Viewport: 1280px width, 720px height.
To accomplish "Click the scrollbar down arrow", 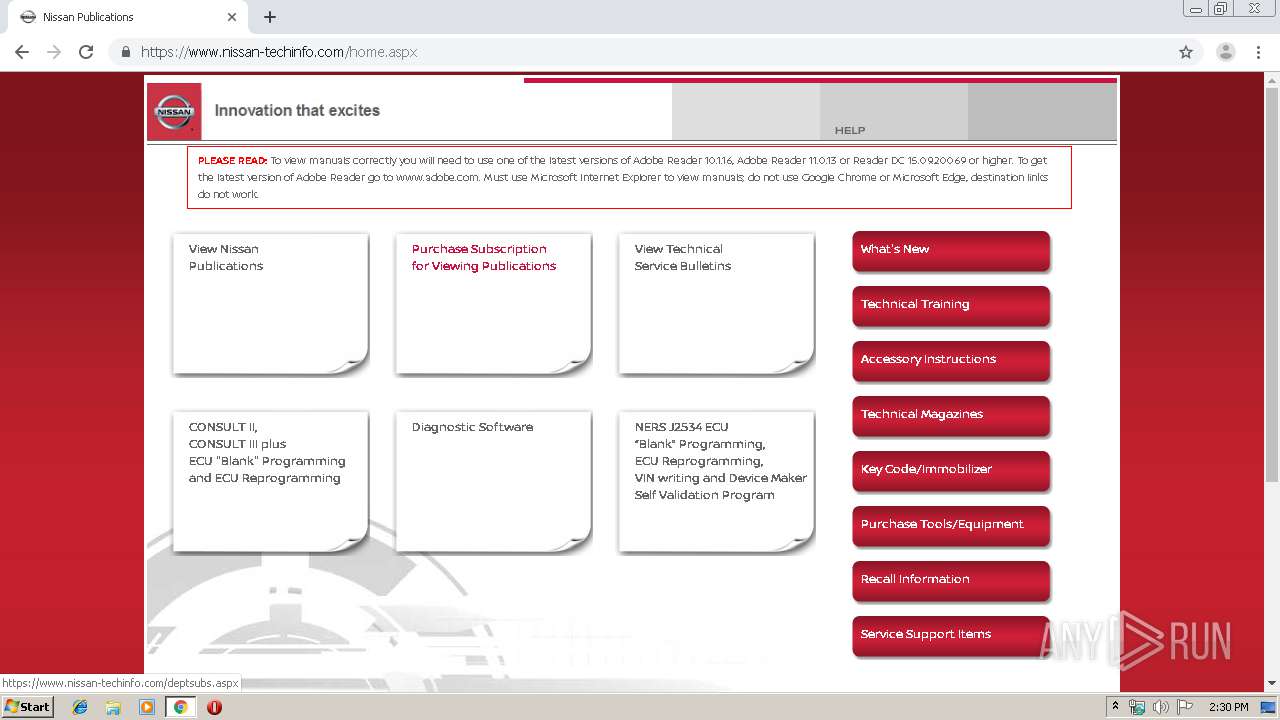I will [1272, 683].
